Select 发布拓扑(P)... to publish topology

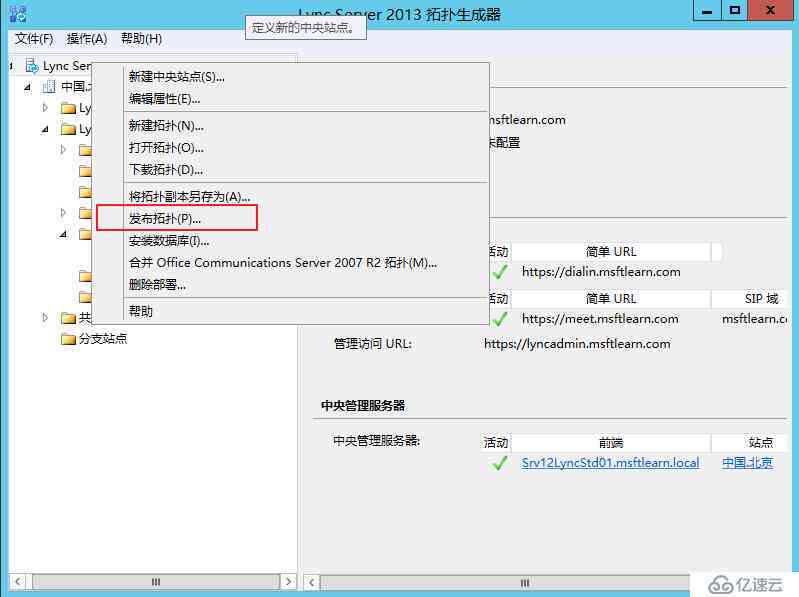165,219
